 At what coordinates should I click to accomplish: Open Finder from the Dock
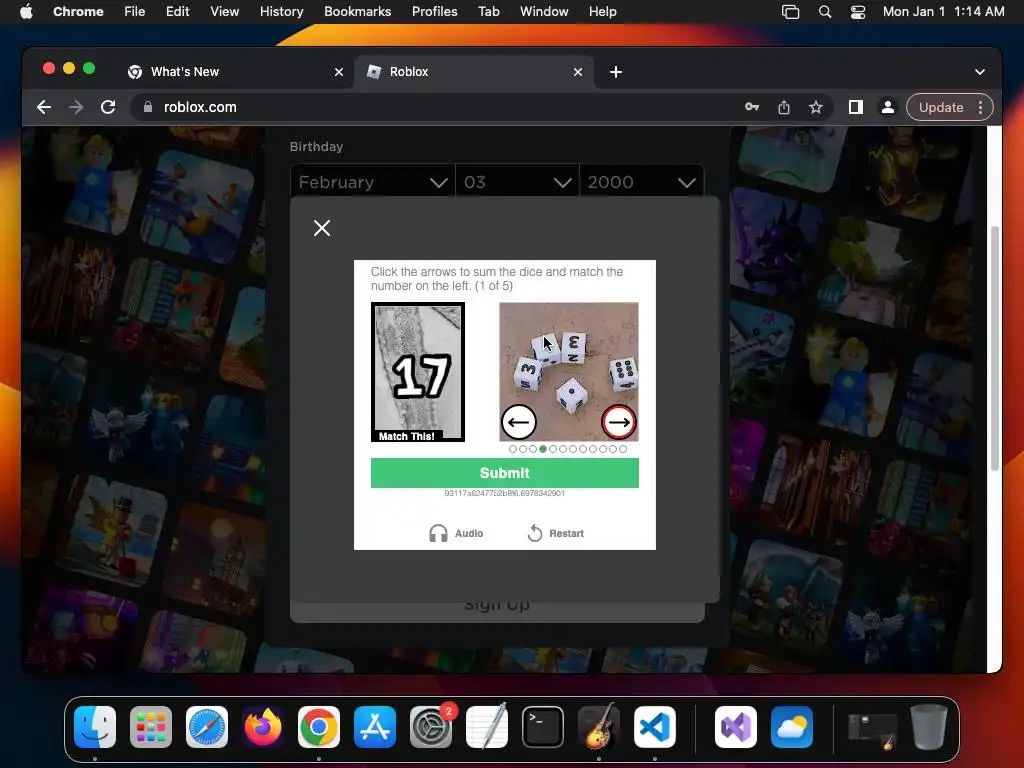tap(95, 726)
